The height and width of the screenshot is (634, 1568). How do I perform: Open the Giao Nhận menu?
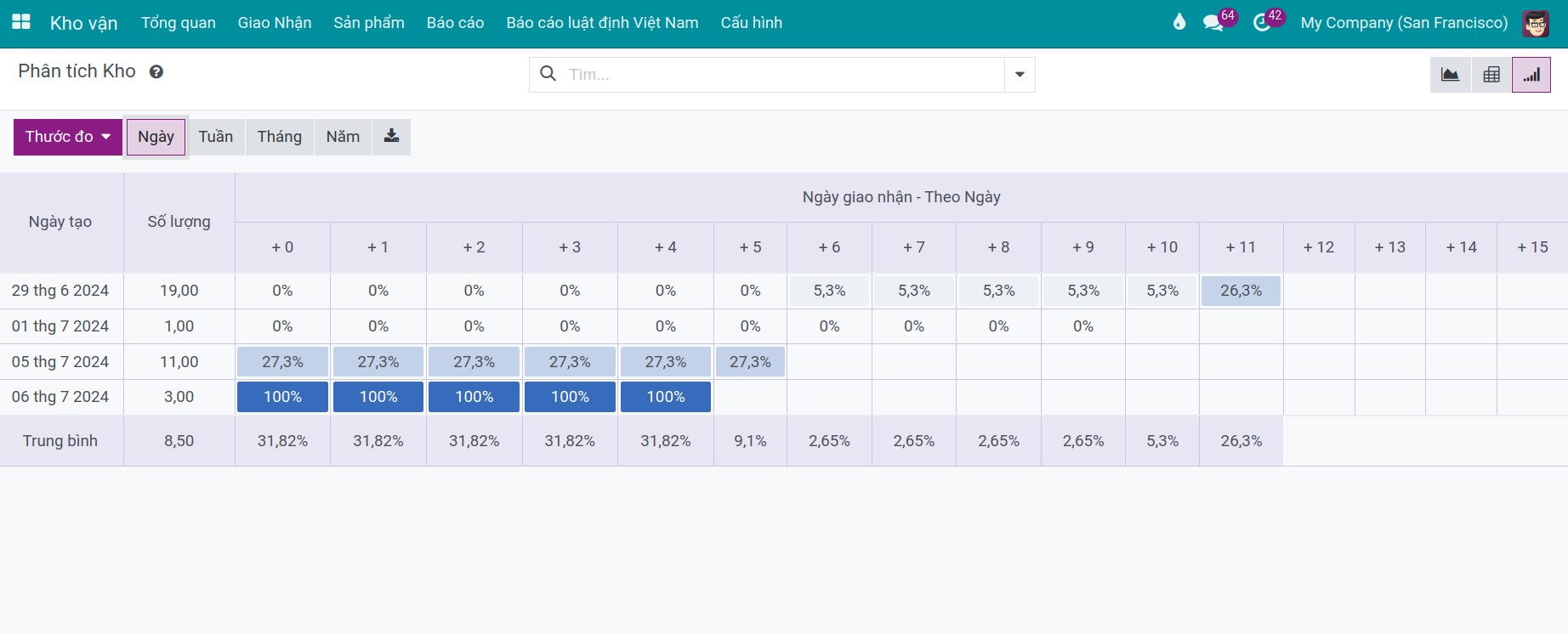click(x=275, y=23)
